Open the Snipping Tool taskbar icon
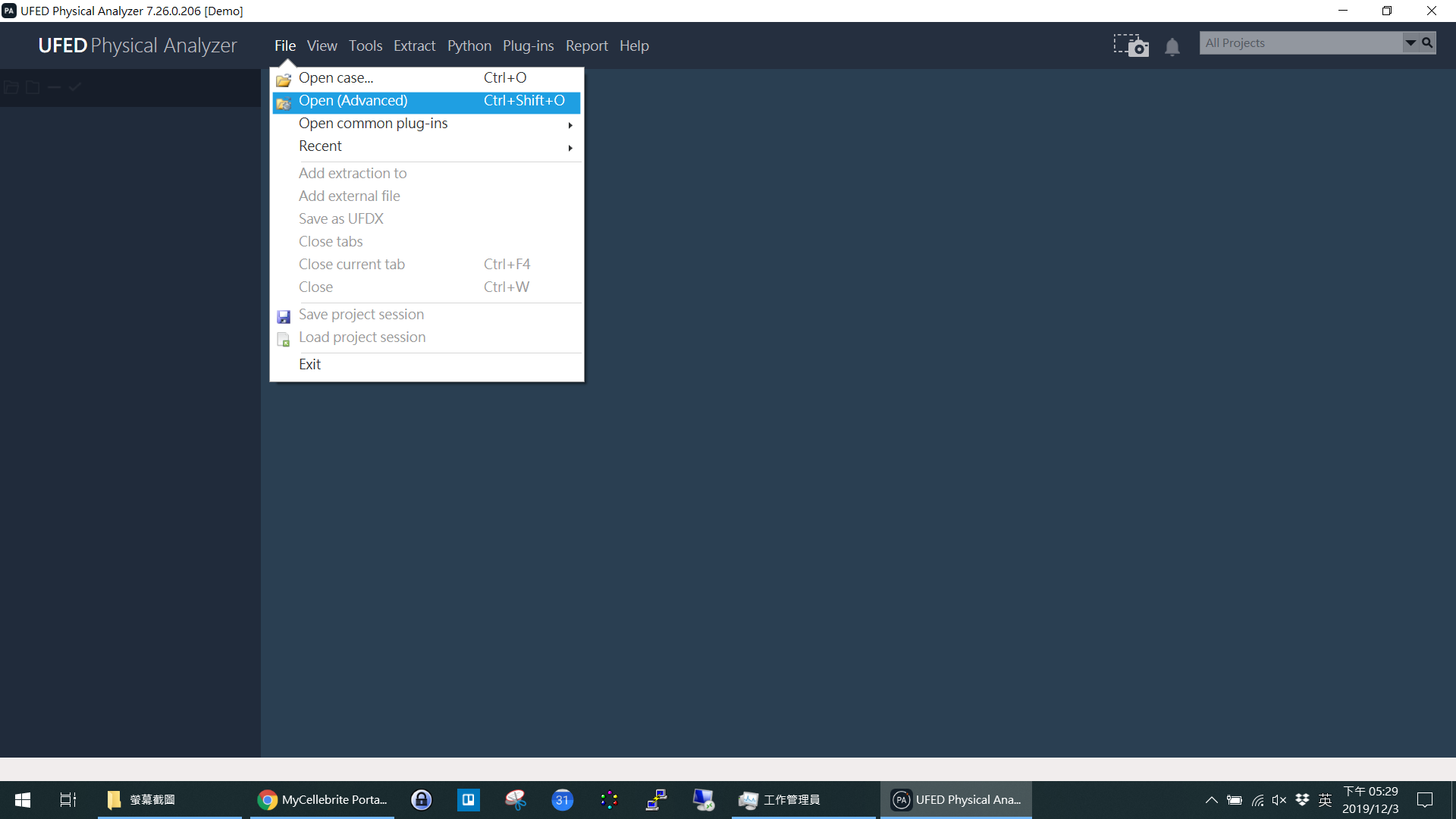Screen dimensions: 1456x819 516,800
